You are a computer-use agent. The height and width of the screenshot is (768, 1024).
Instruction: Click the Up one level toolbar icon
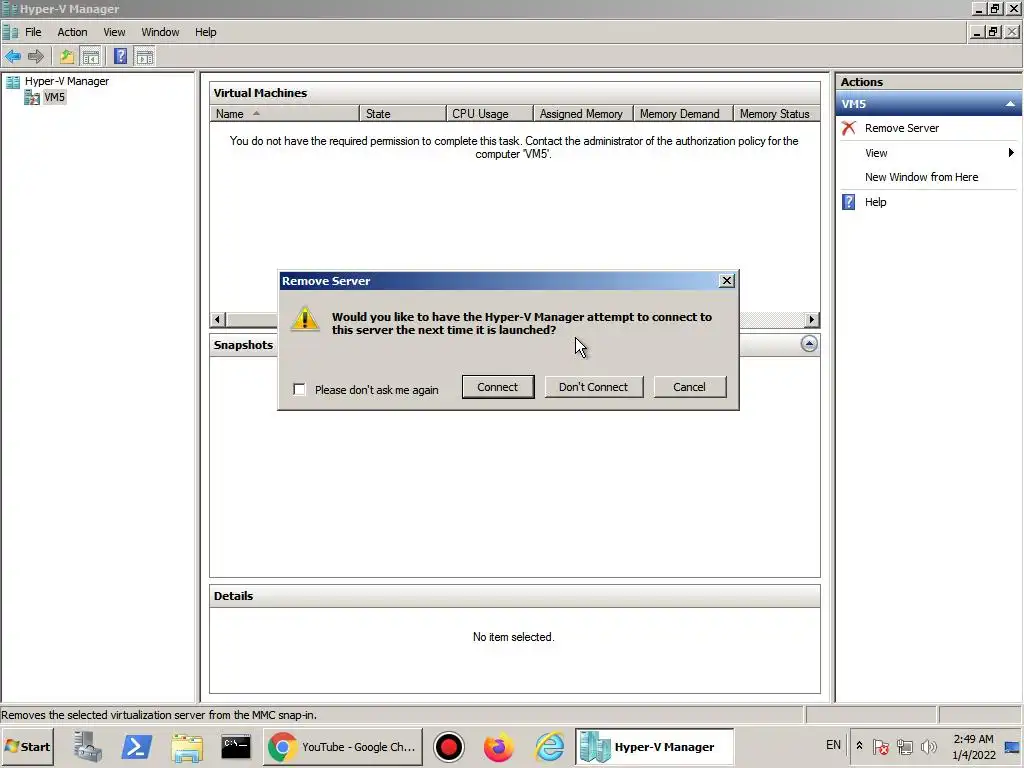tap(67, 57)
